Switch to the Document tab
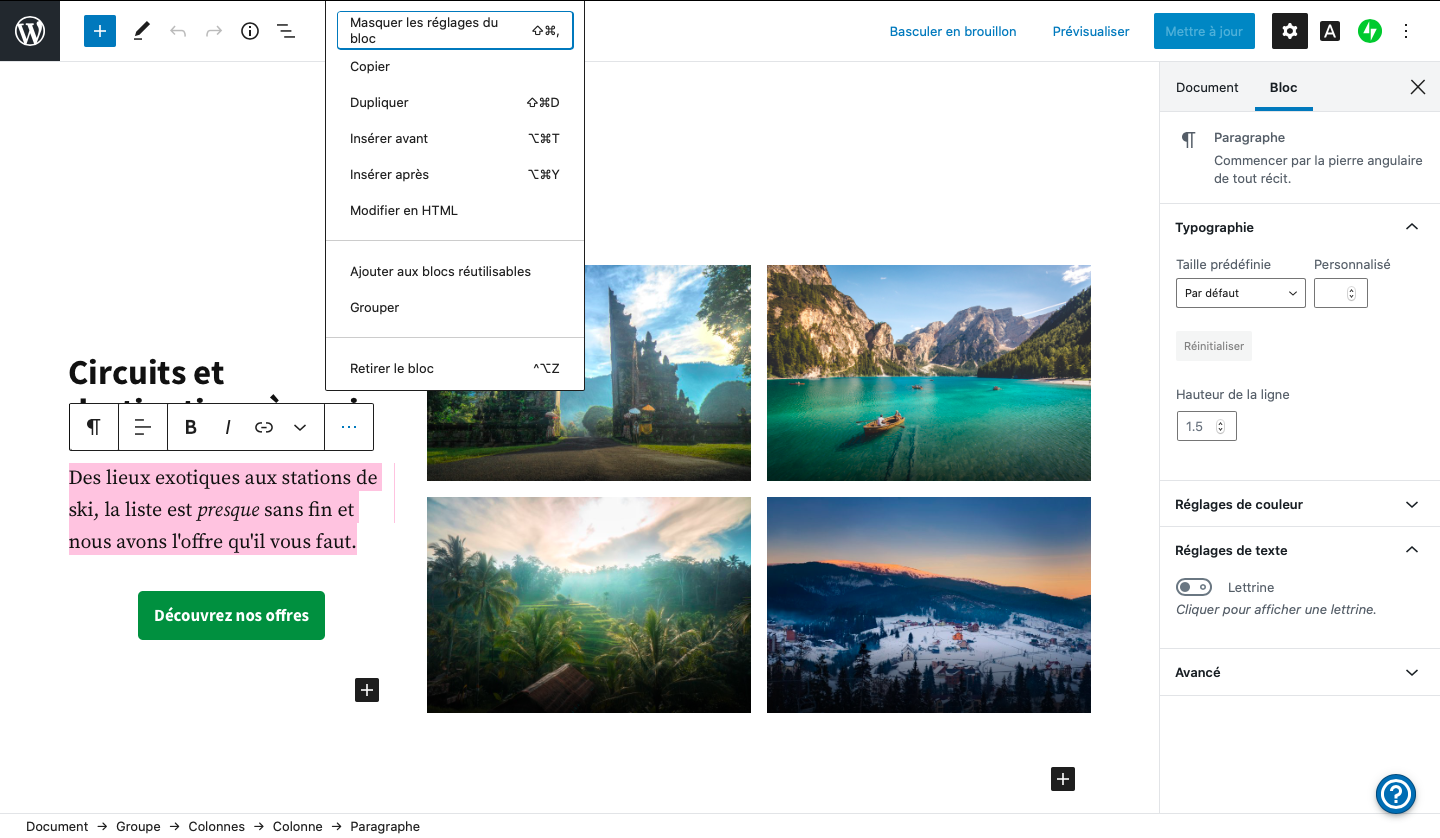The image size is (1440, 838). 1206,87
